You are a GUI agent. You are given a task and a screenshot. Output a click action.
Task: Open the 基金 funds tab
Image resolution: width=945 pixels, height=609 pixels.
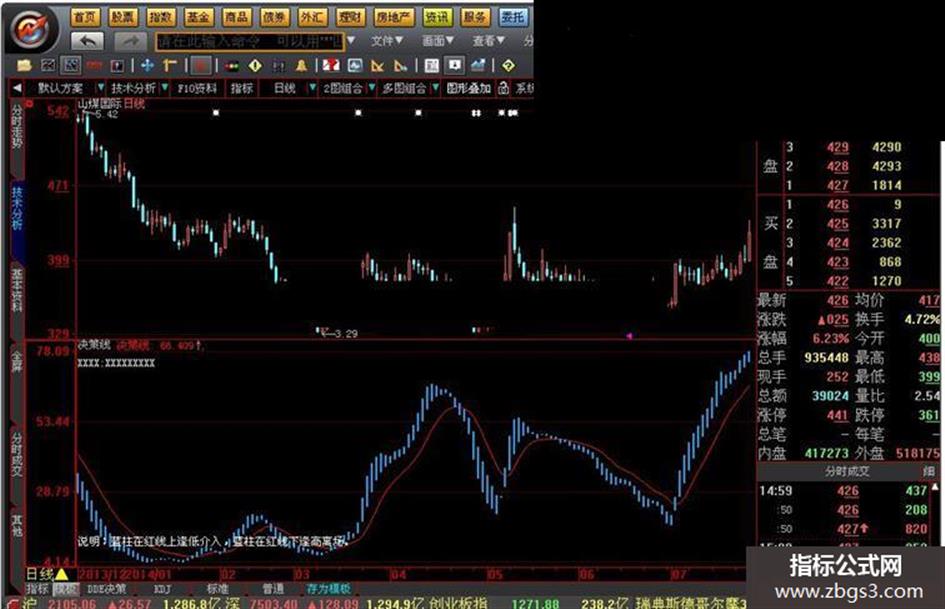198,17
